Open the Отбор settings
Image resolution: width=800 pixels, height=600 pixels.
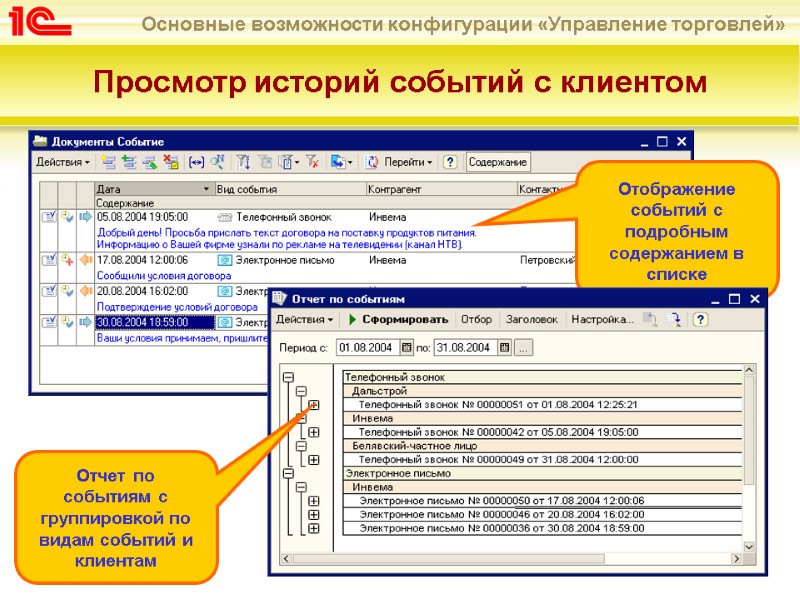(478, 319)
